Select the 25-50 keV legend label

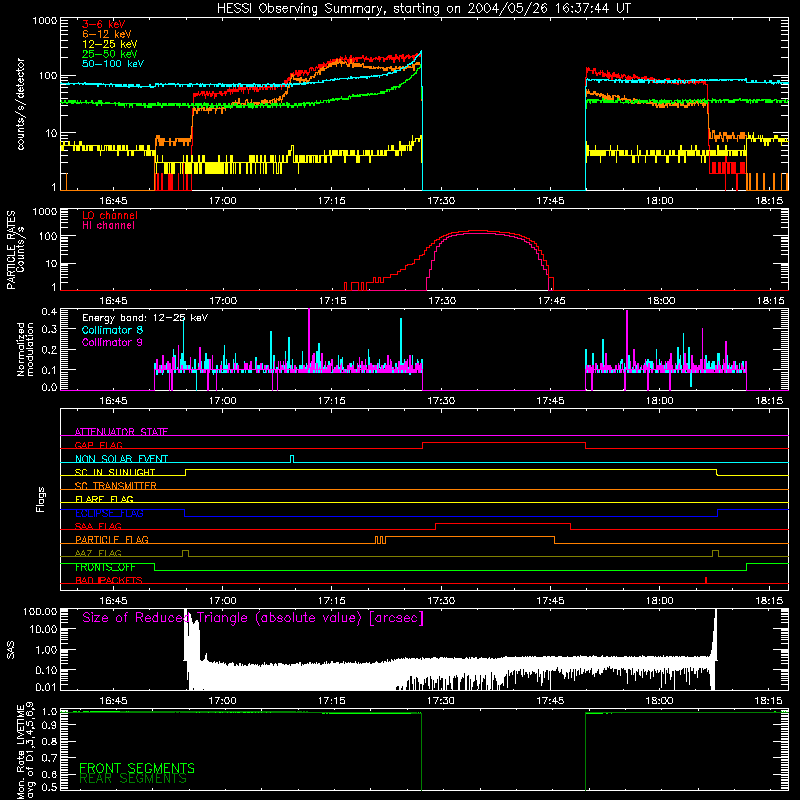[x=110, y=54]
